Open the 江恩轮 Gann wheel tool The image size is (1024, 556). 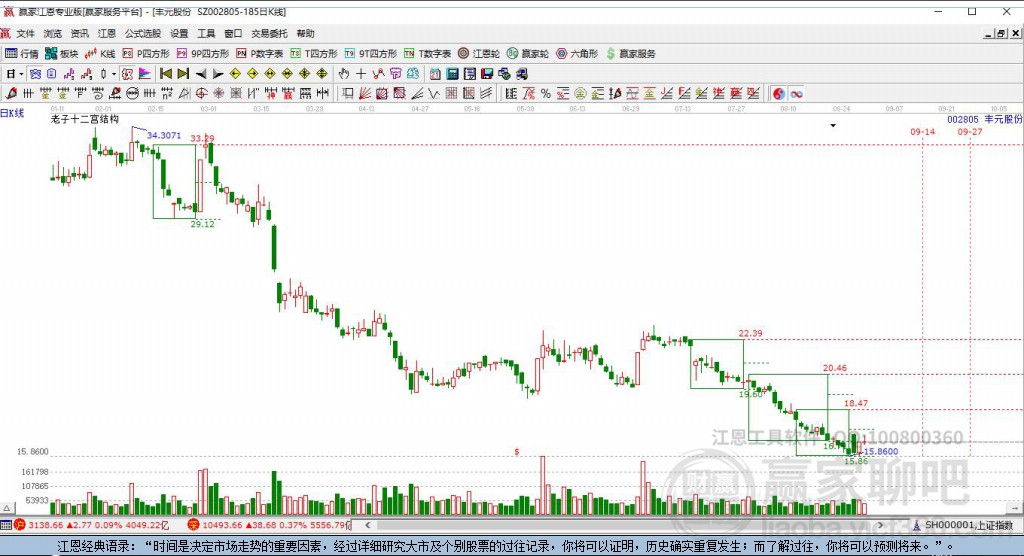[478, 53]
